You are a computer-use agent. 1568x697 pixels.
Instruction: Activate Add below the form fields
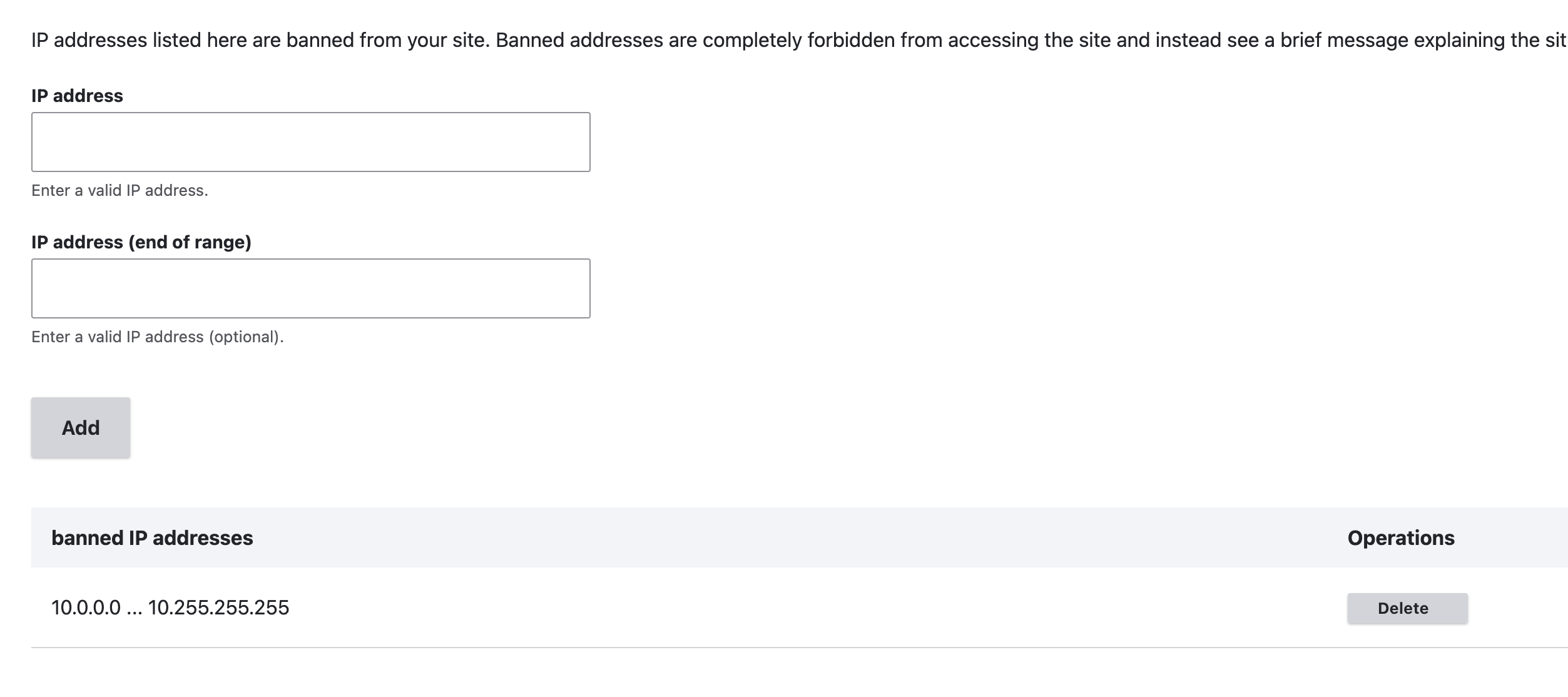point(79,427)
